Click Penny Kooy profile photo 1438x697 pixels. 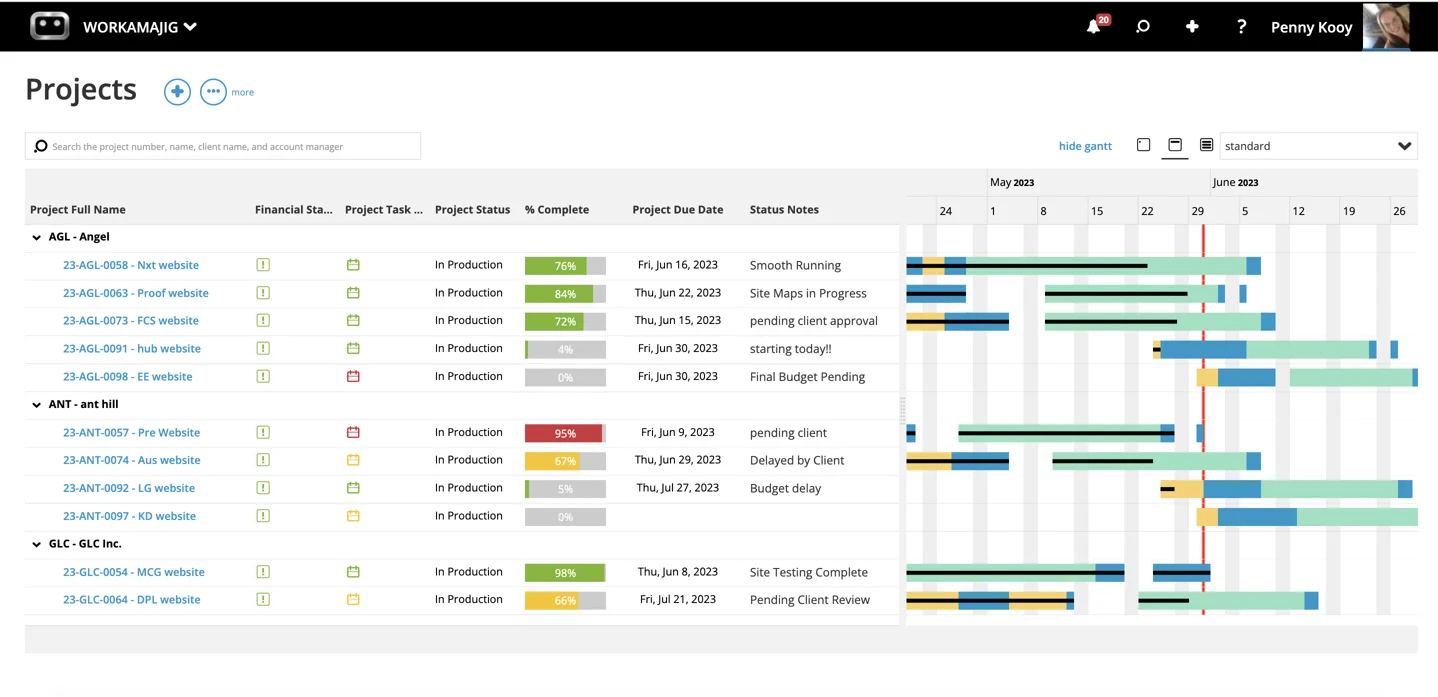(1388, 26)
